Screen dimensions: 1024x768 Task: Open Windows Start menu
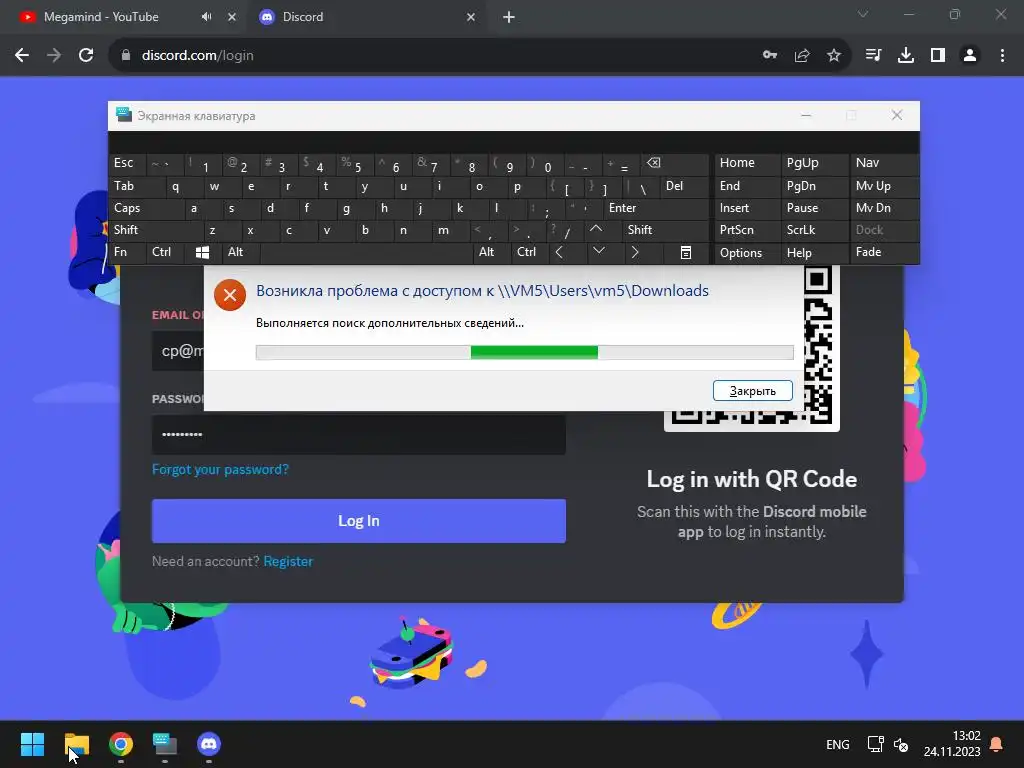point(32,744)
